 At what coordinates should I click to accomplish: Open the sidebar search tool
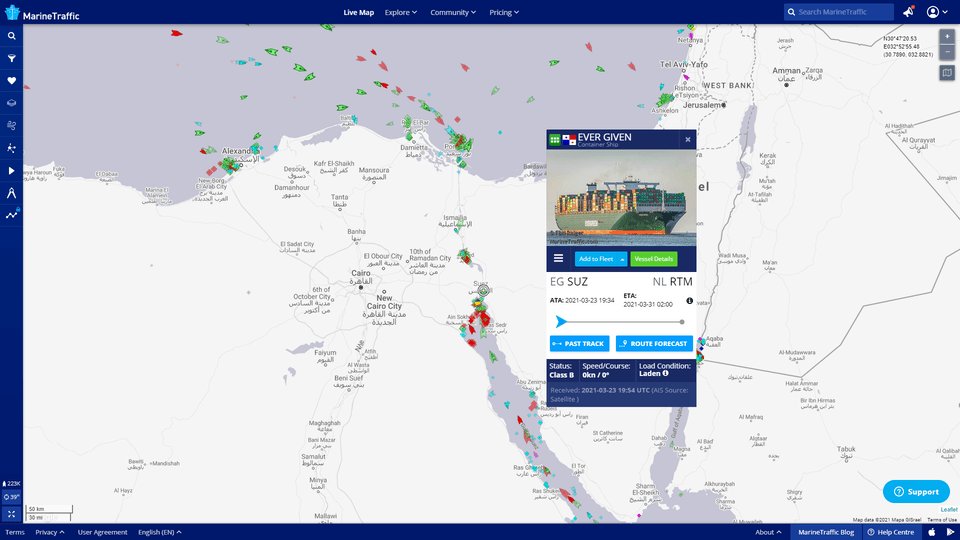coord(11,36)
